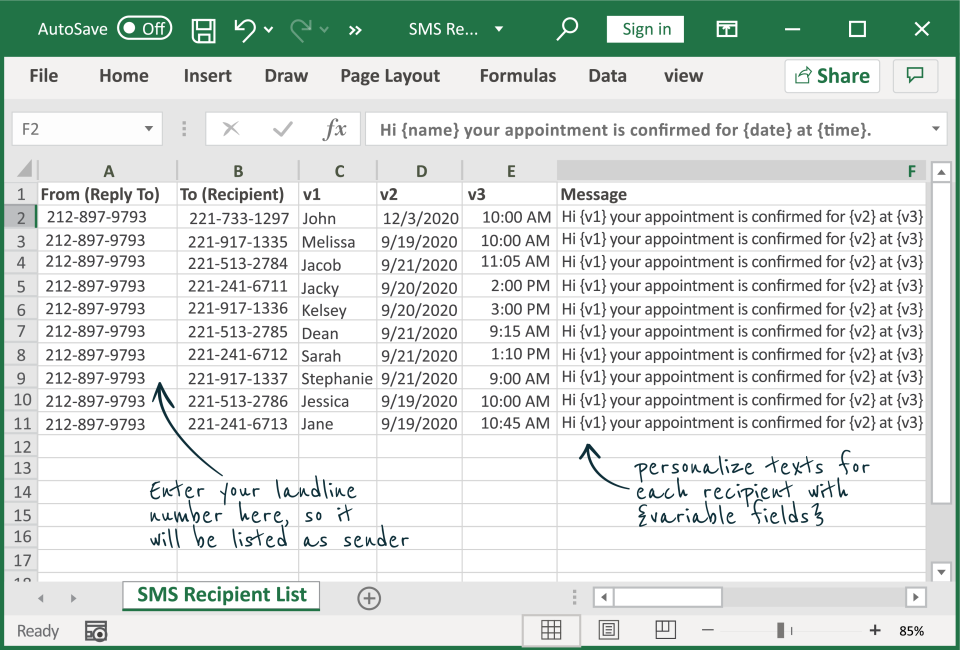Click the zoom slider handle

click(x=780, y=630)
